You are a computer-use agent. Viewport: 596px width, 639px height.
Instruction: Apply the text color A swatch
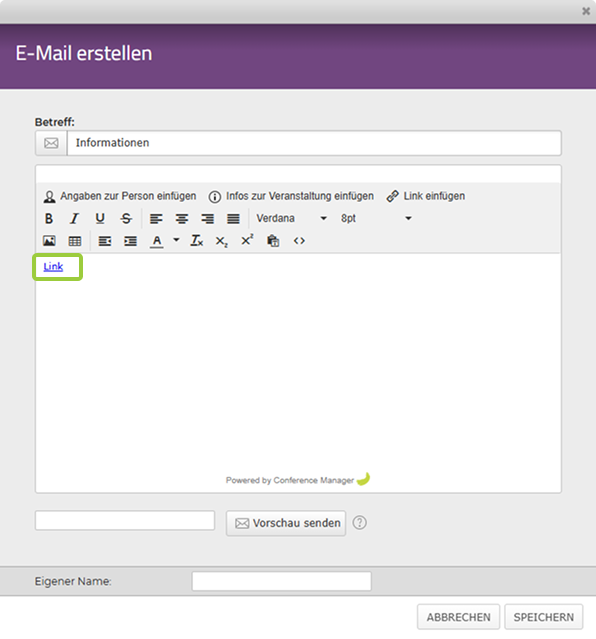pyautogui.click(x=157, y=241)
